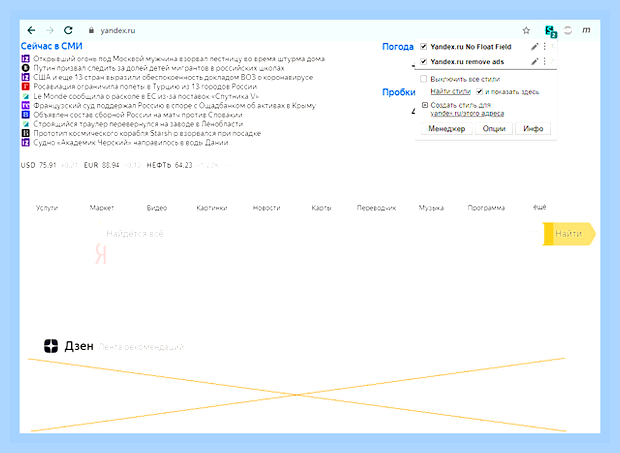Edit the Yandex.ru remove ads style

coord(535,62)
